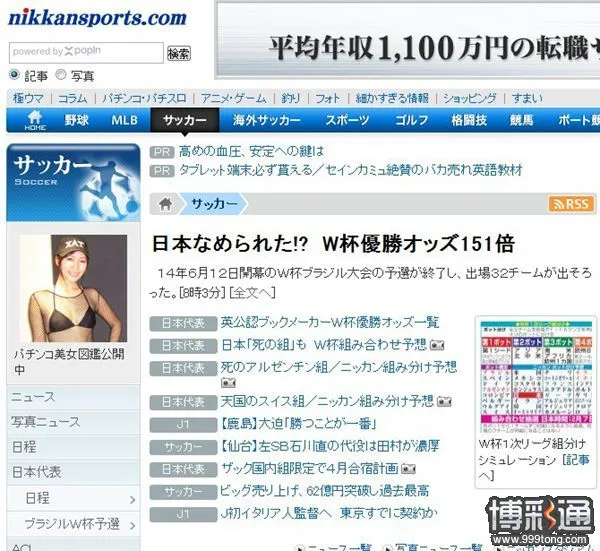Open 死のアルゼンチン組/ニッカン組み分け予想 article
The height and width of the screenshot is (551, 600).
pyautogui.click(x=339, y=367)
